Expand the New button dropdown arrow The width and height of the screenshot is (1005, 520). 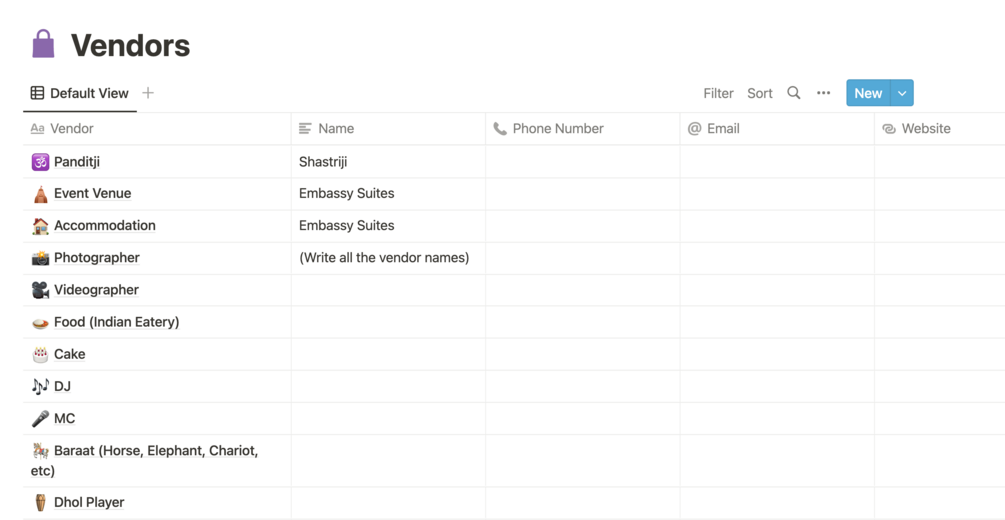pyautogui.click(x=902, y=93)
